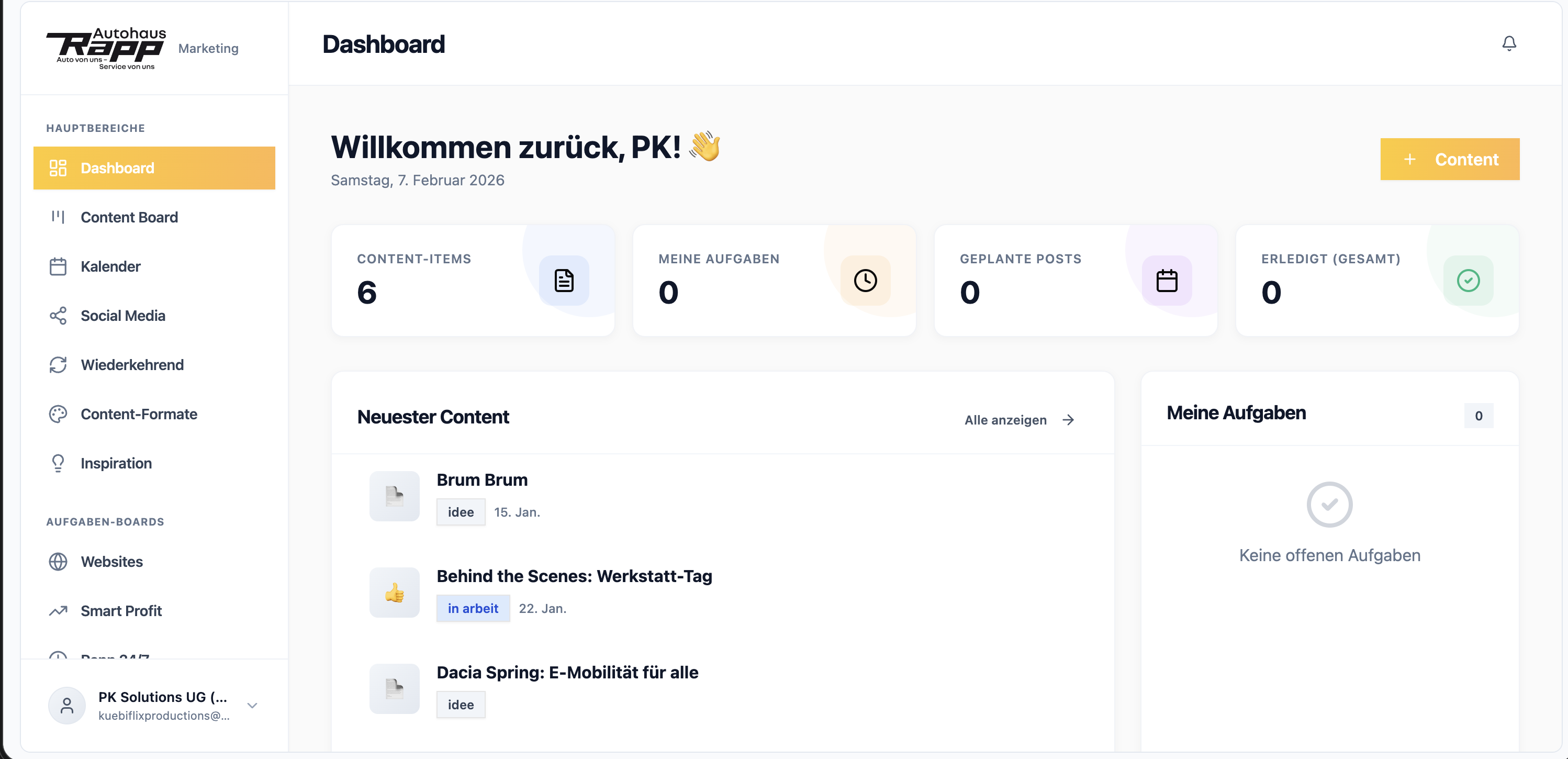Click the '+ Content' button
Image resolution: width=1568 pixels, height=759 pixels.
1450,159
